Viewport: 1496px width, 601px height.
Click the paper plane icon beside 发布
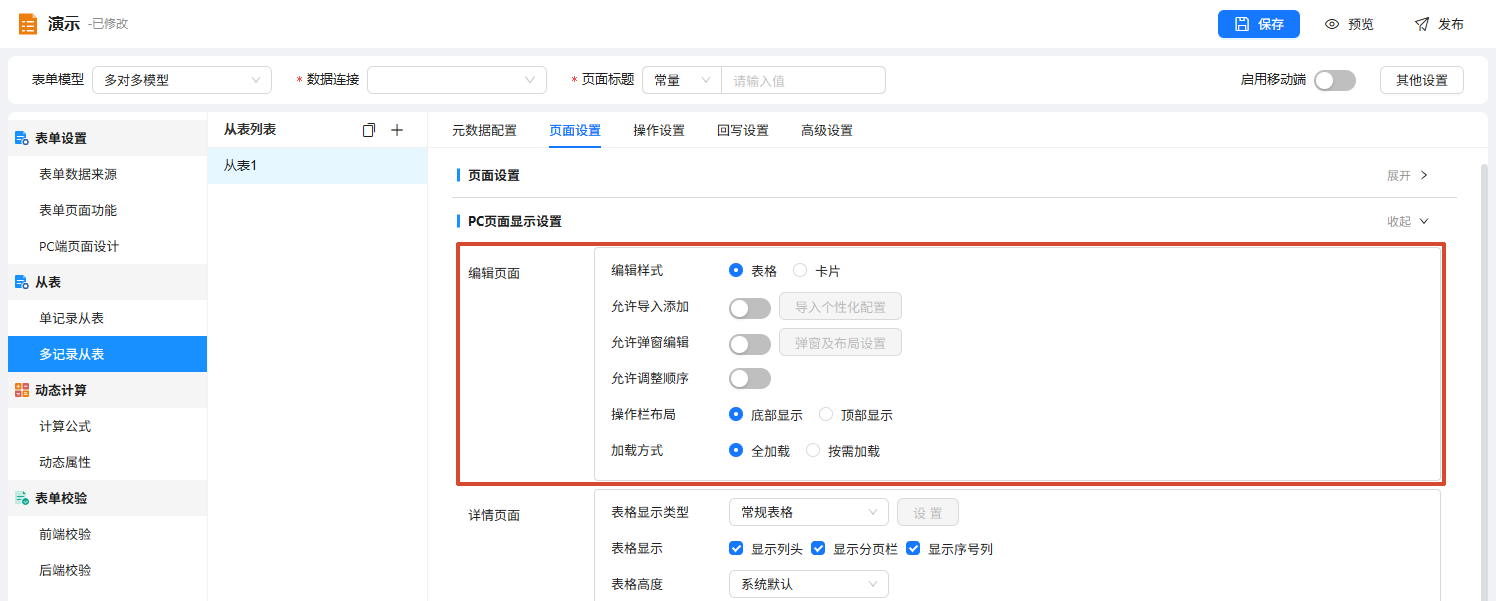pos(1422,24)
